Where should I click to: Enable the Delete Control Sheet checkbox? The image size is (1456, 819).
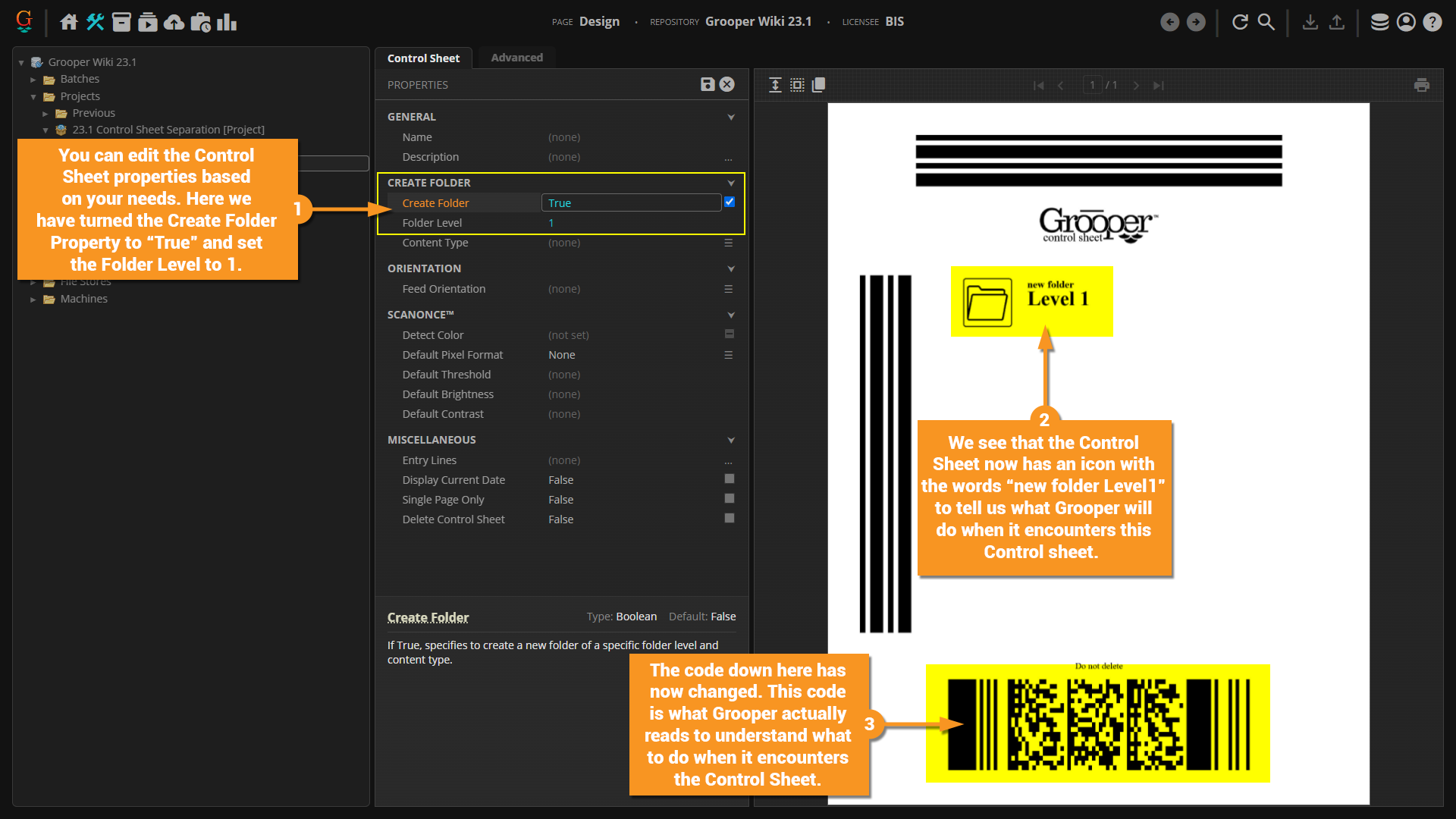pyautogui.click(x=730, y=519)
